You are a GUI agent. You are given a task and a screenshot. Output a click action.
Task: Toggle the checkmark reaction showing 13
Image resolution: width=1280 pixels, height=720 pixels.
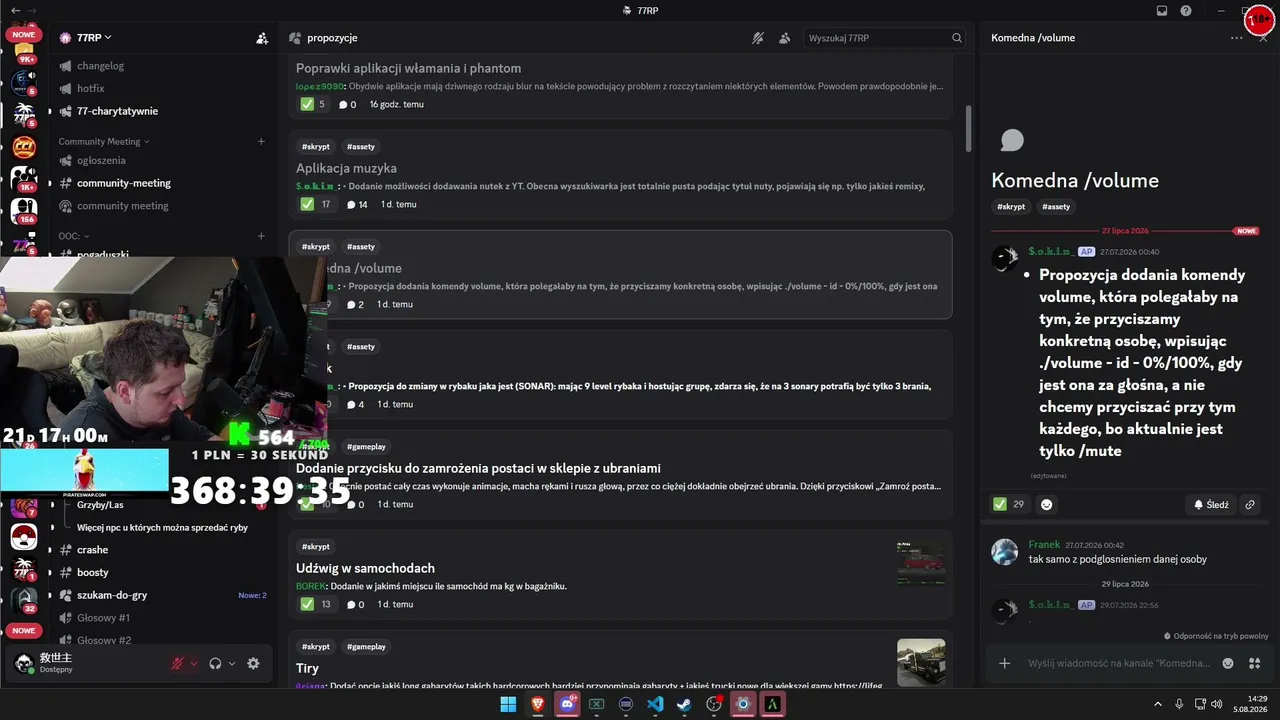[x=315, y=604]
